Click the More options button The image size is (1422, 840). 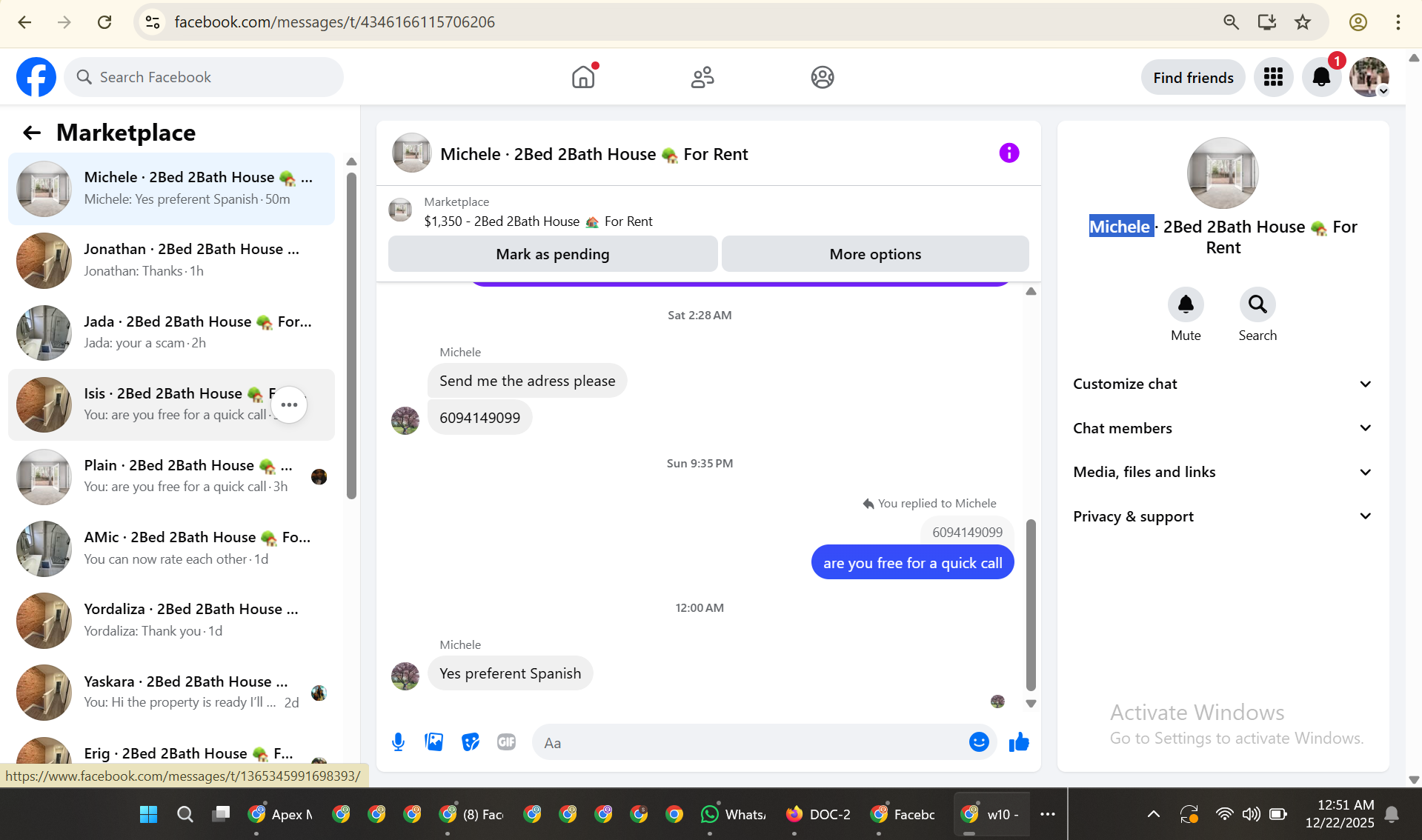pyautogui.click(x=875, y=254)
